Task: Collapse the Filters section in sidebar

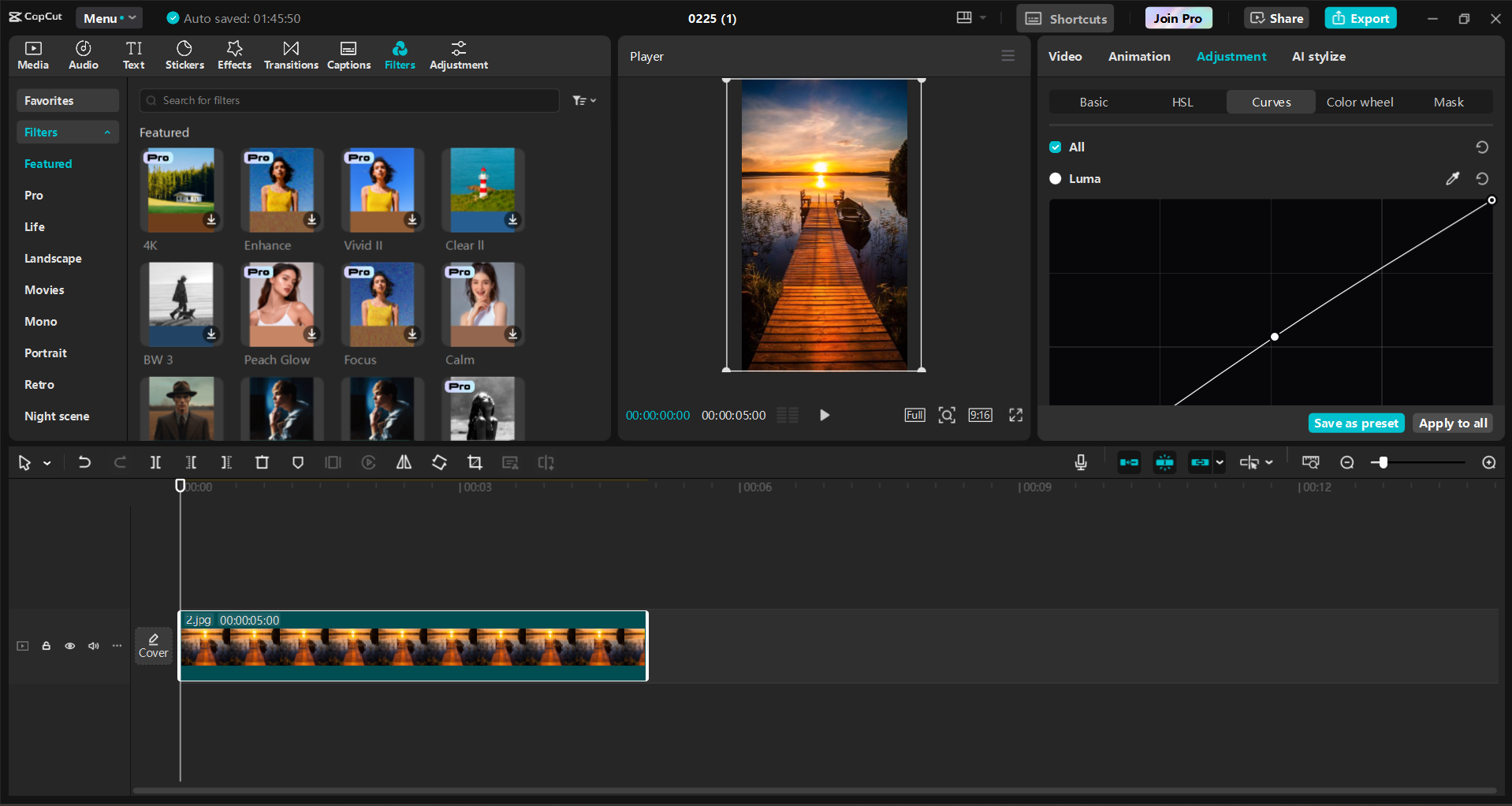Action: (x=107, y=132)
